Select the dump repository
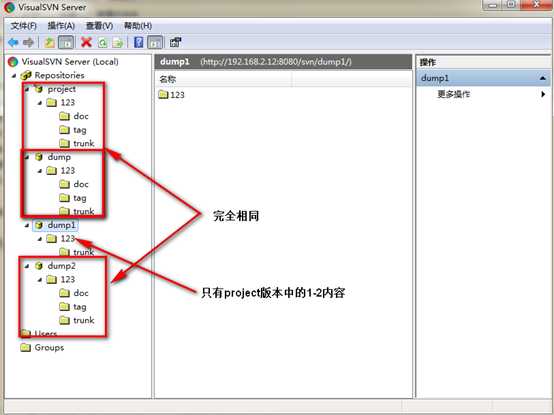Screen dimensions: 554x415 (x=59, y=157)
